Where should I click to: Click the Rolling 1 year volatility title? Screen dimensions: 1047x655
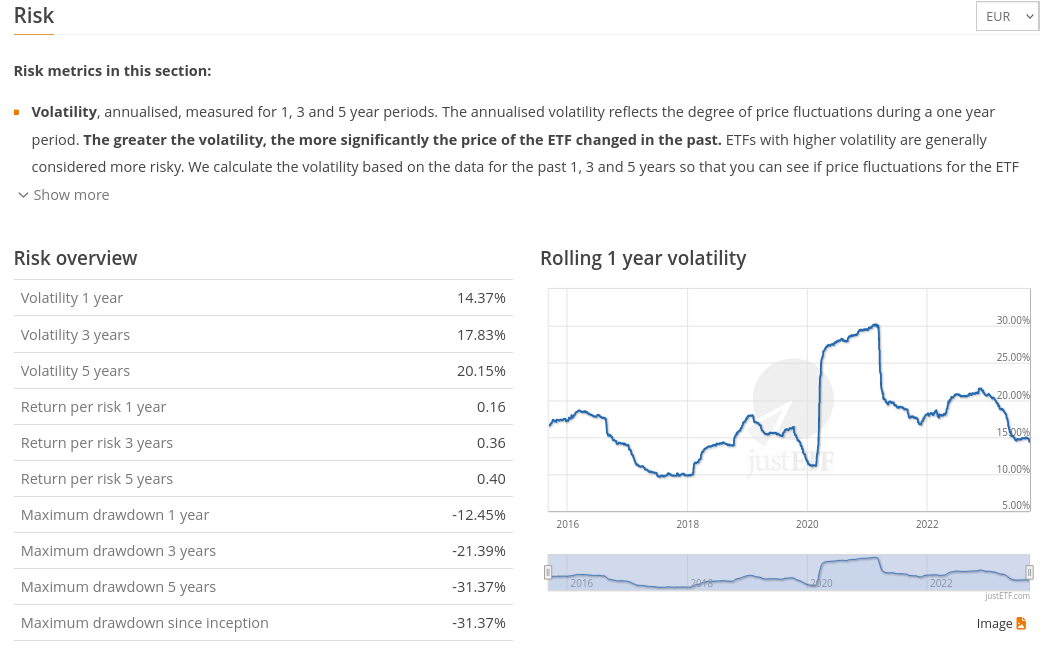coord(643,258)
